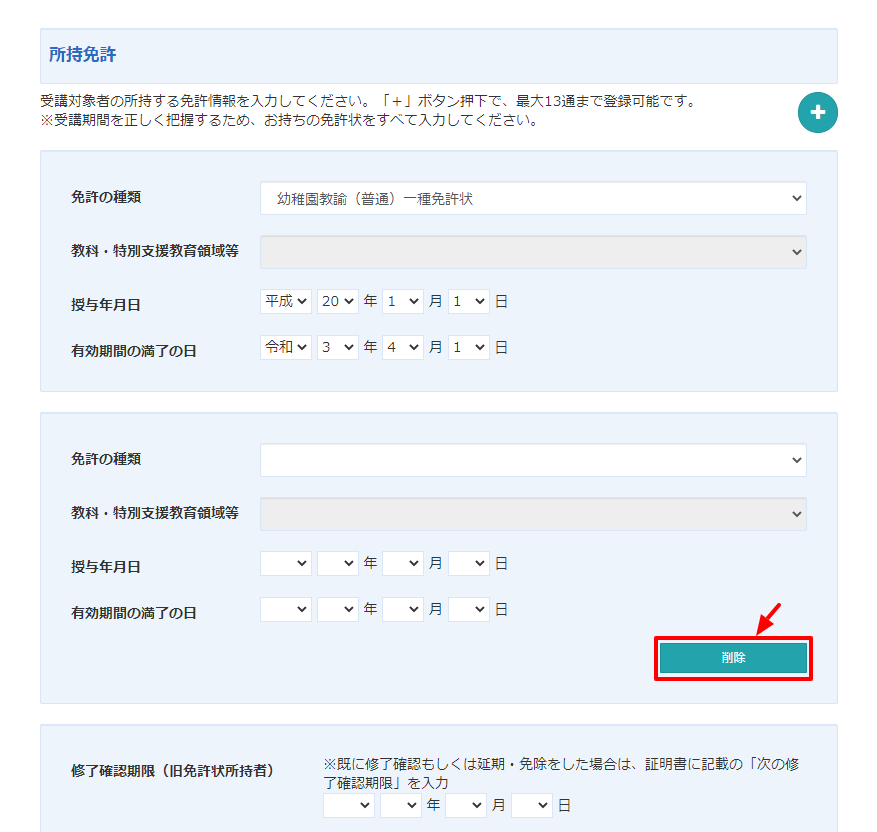
Task: Open first disabled 教科・特別支援教育領域等 dropdown
Action: [533, 252]
